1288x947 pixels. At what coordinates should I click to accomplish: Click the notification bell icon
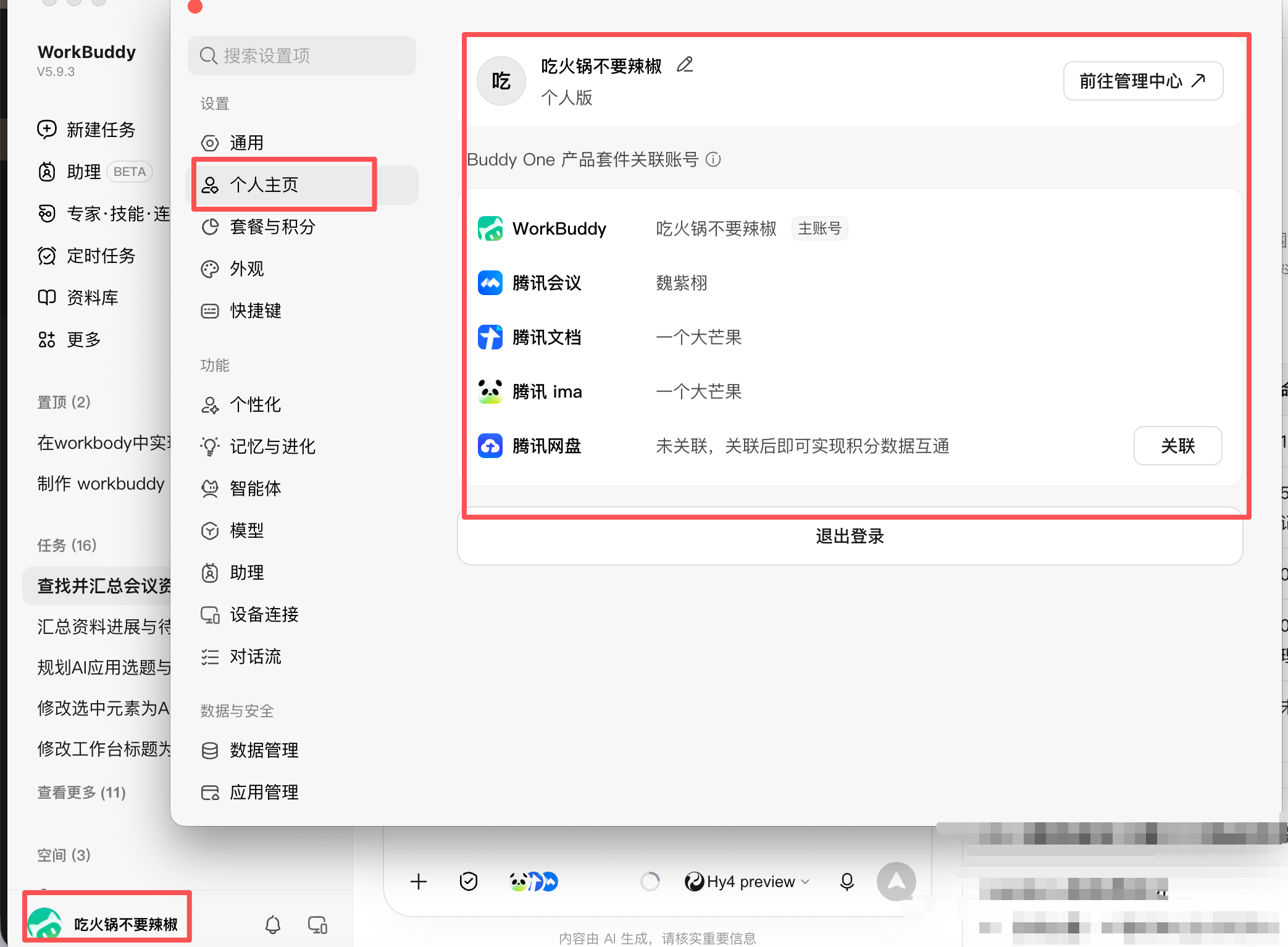pyautogui.click(x=273, y=924)
